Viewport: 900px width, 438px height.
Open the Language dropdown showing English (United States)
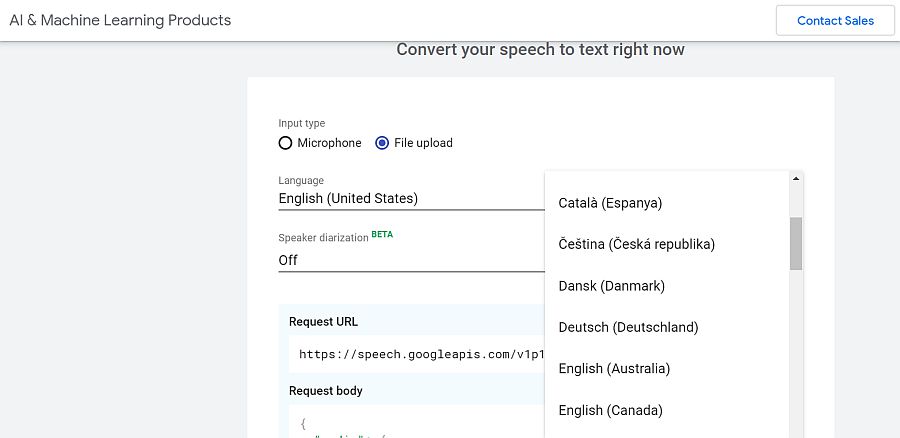click(x=410, y=198)
